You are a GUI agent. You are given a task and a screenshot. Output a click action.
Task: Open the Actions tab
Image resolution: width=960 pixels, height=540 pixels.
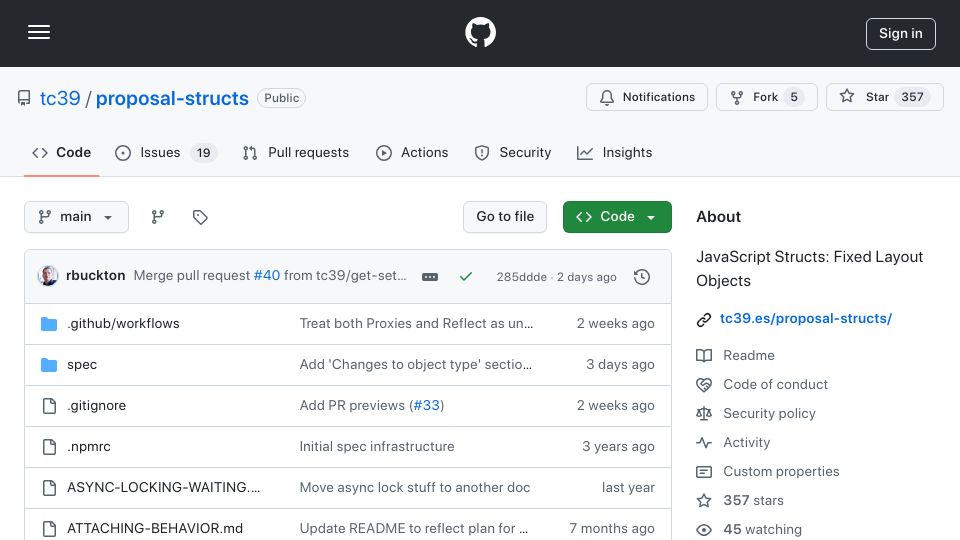coord(412,152)
